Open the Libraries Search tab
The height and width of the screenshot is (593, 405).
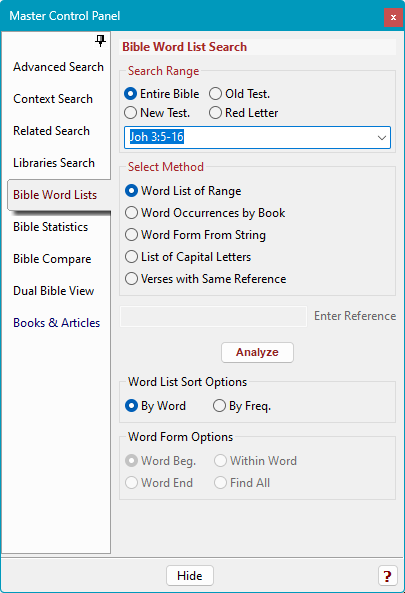[x=54, y=163]
